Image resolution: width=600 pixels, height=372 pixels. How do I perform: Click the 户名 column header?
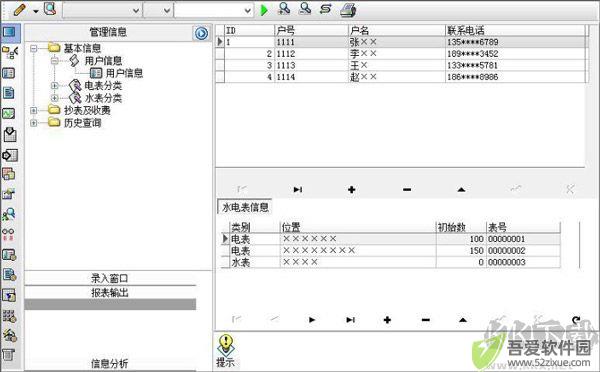tap(397, 30)
